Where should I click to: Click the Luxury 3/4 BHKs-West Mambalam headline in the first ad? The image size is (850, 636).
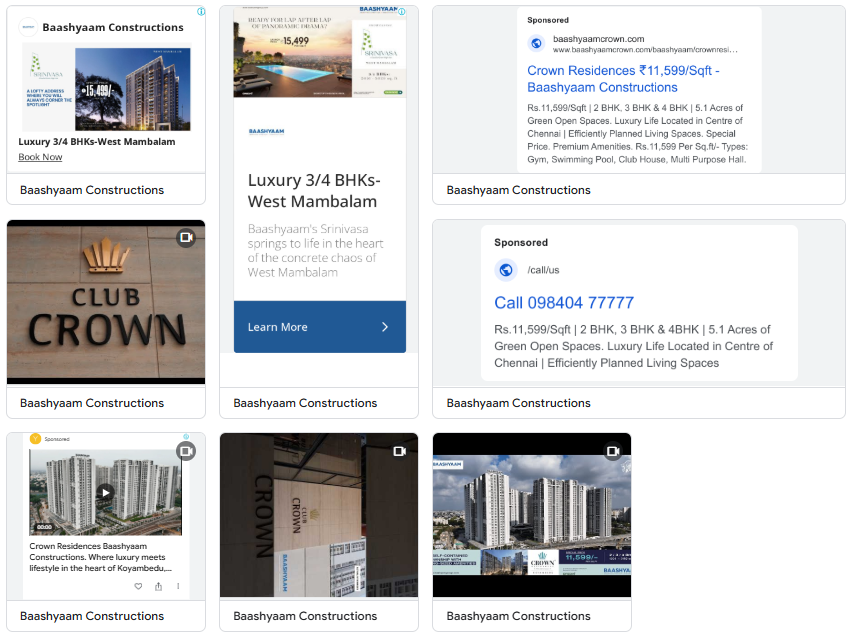click(97, 142)
